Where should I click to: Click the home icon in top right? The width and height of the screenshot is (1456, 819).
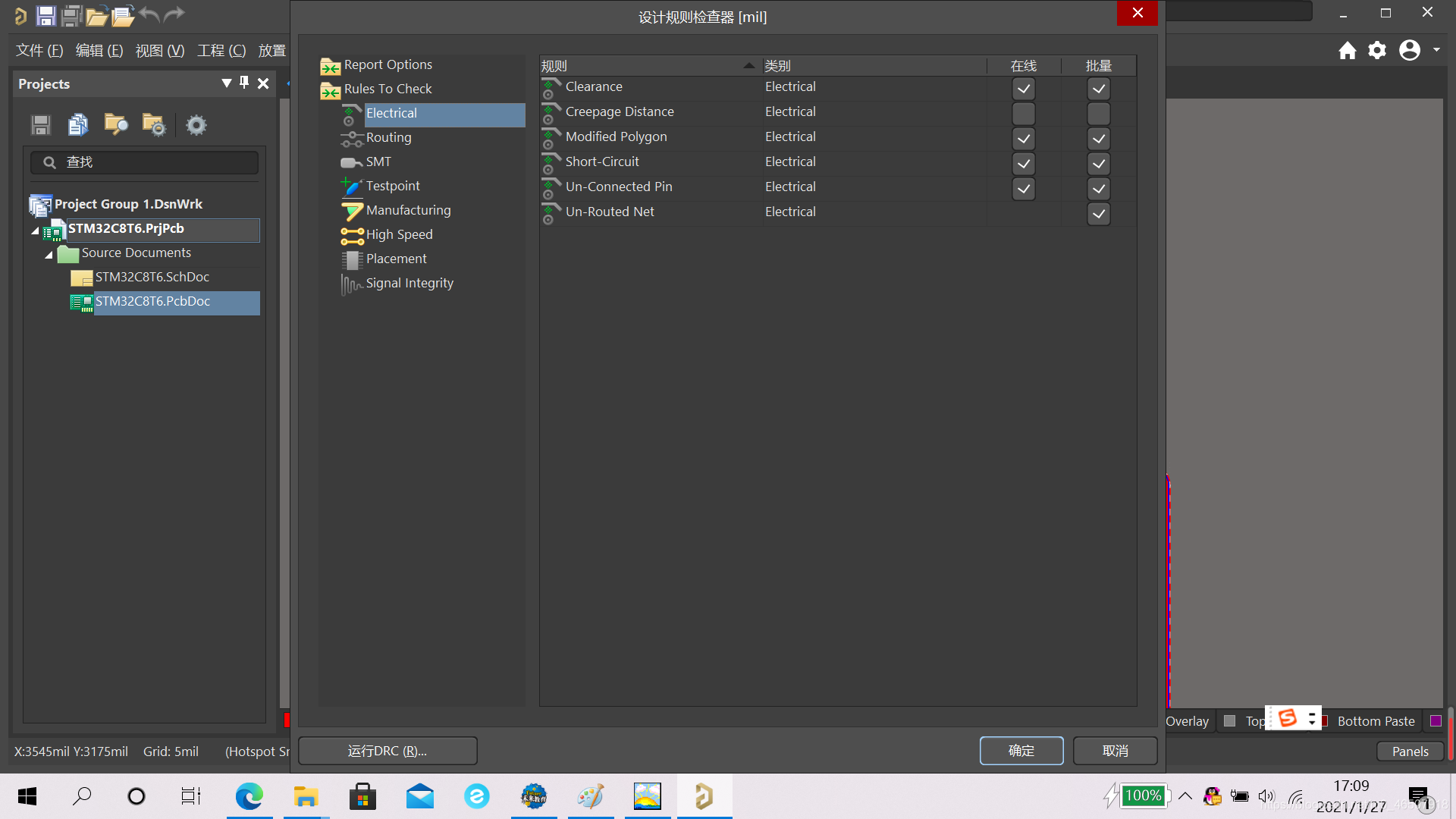1347,51
